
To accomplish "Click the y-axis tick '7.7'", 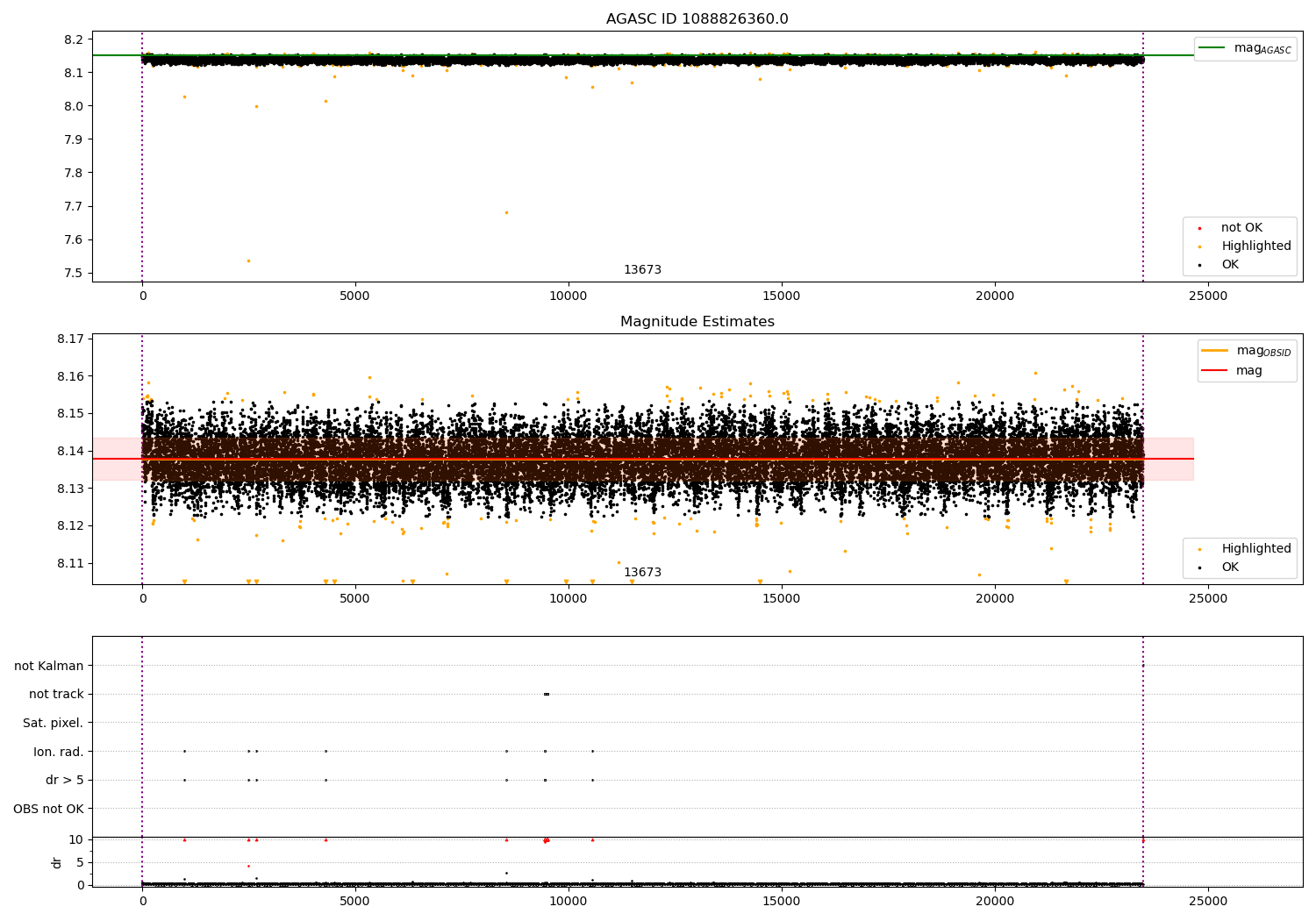I will pyautogui.click(x=74, y=207).
